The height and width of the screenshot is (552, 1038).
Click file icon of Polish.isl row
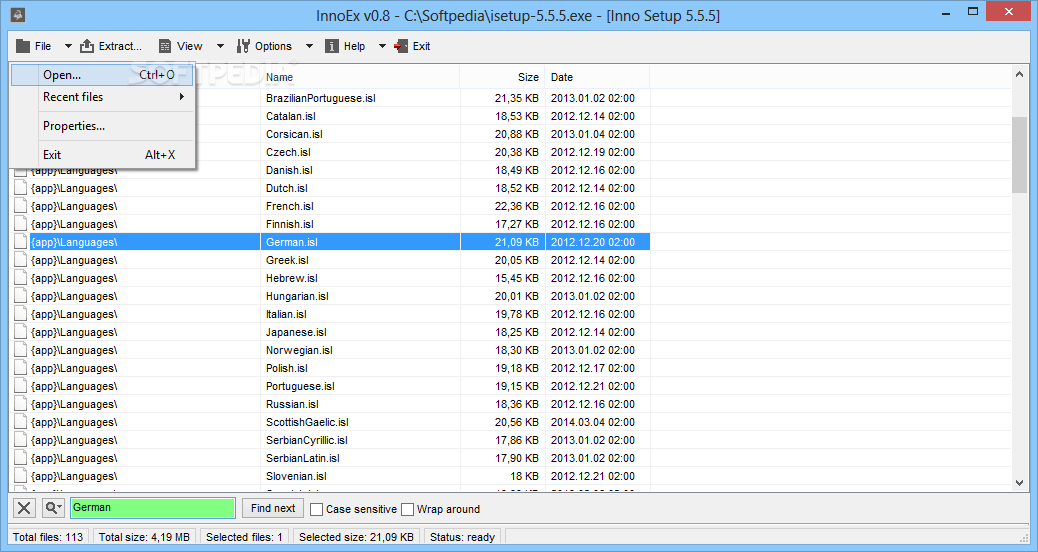pyautogui.click(x=21, y=369)
